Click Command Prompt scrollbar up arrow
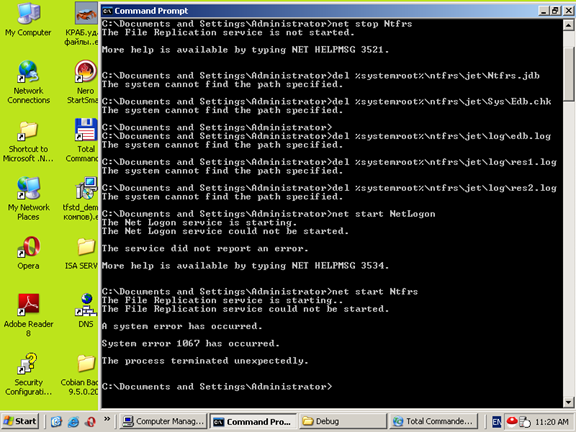Viewport: 577px width, 433px height. pyautogui.click(x=569, y=25)
